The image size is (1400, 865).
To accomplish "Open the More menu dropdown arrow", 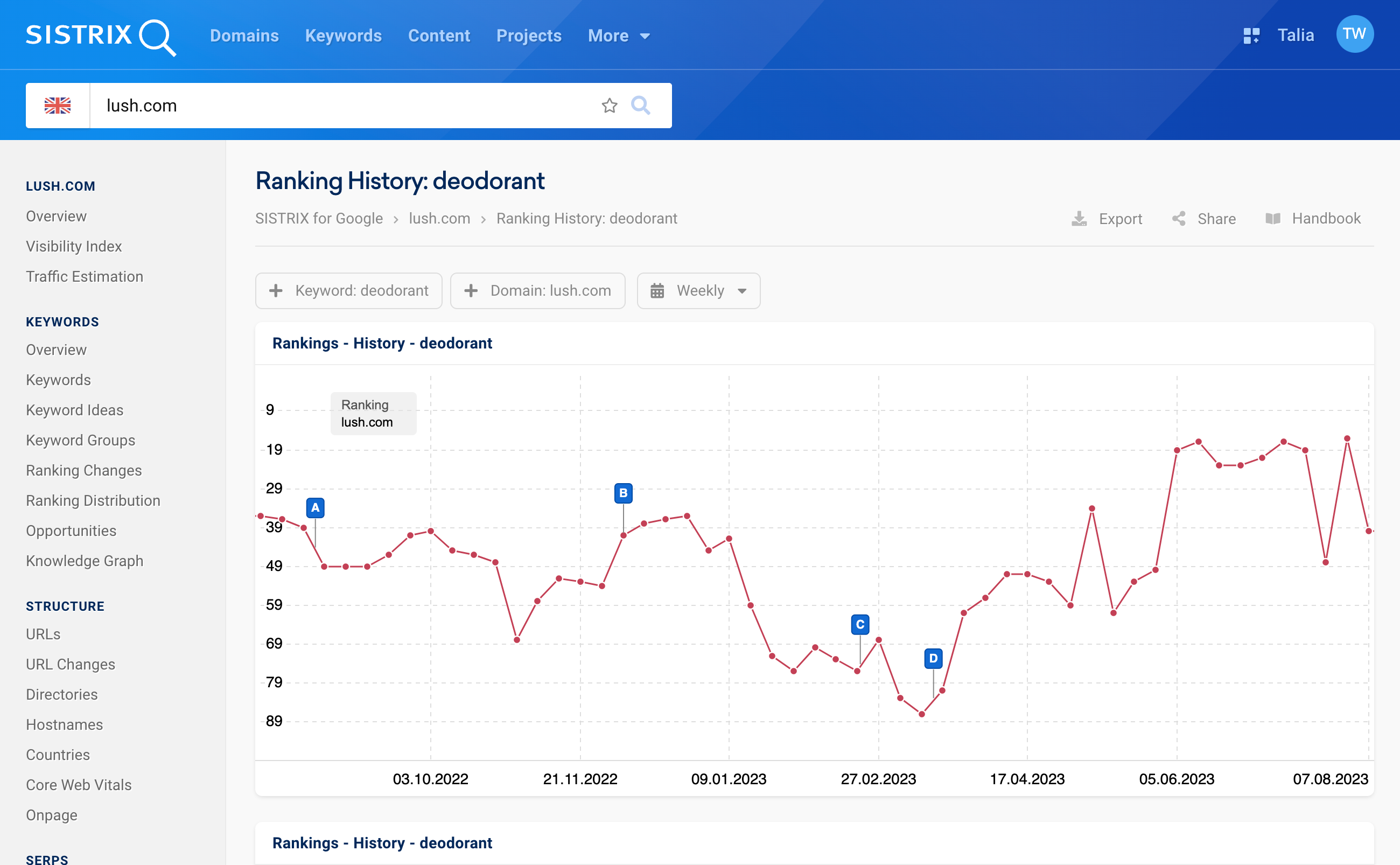I will pos(645,36).
